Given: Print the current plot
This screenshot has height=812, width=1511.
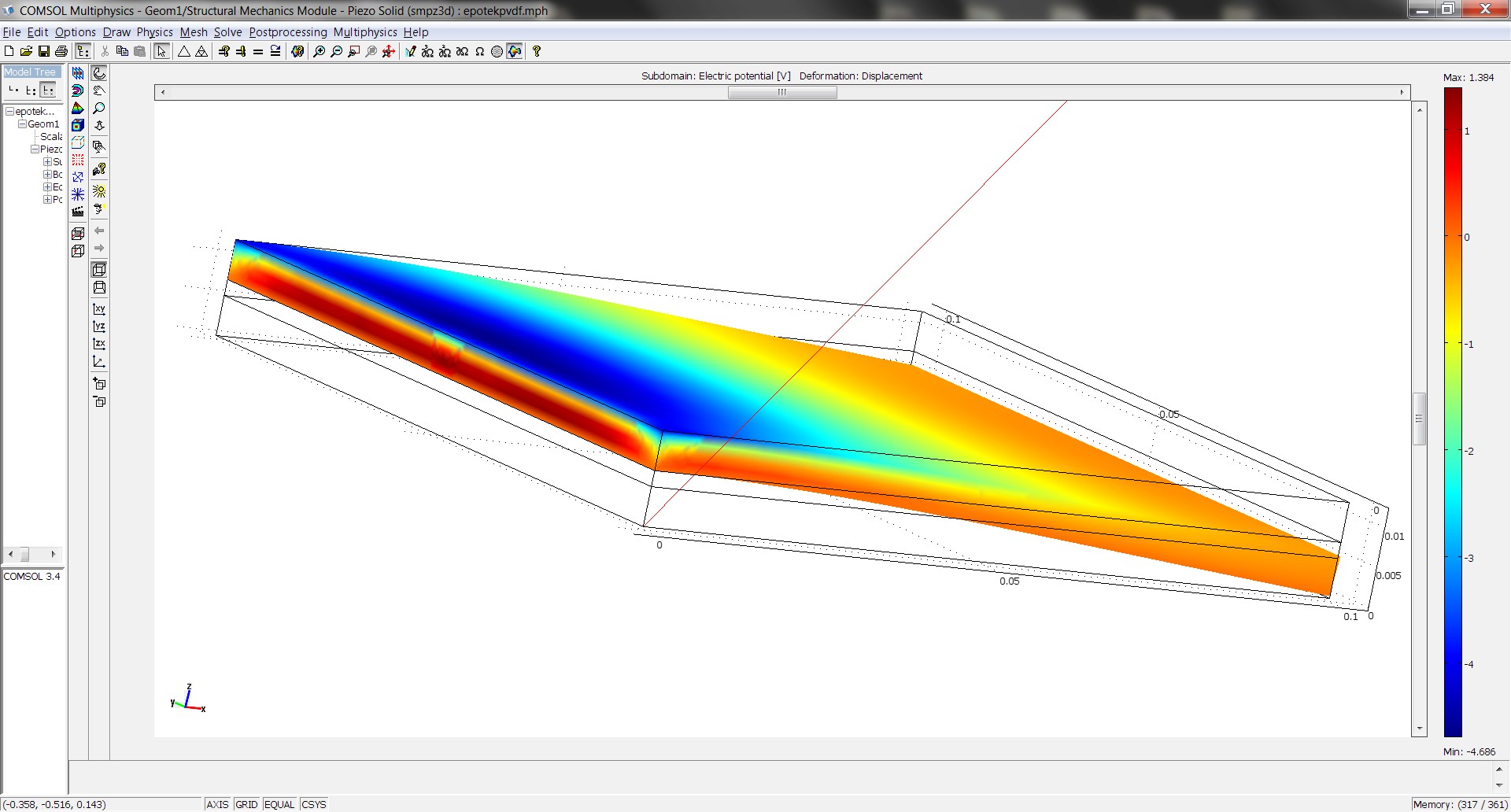Looking at the screenshot, I should pyautogui.click(x=61, y=51).
